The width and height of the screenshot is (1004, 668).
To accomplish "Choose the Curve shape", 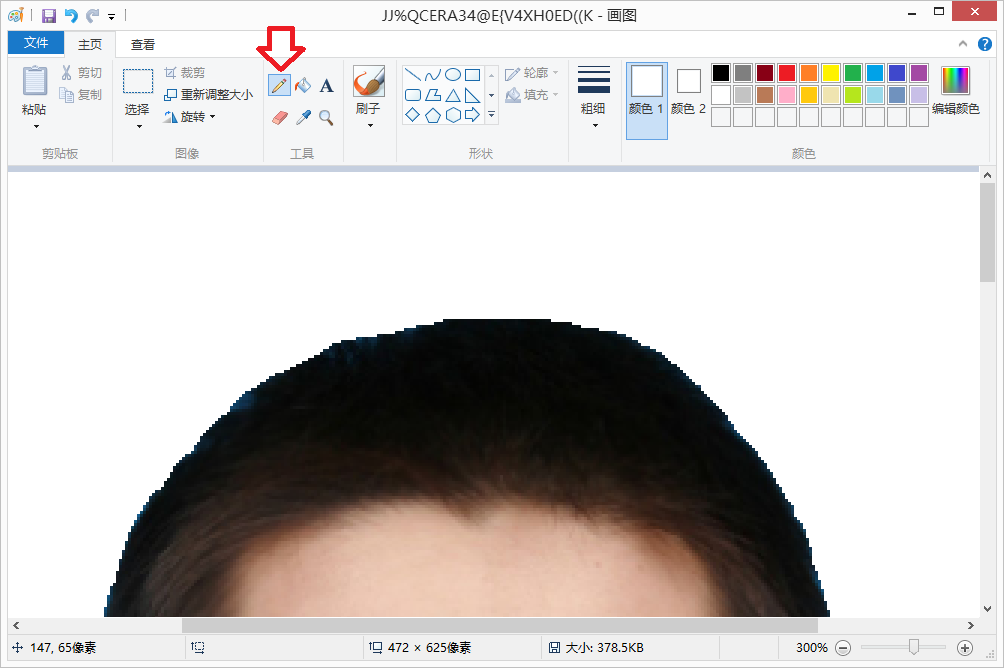I will (x=433, y=75).
